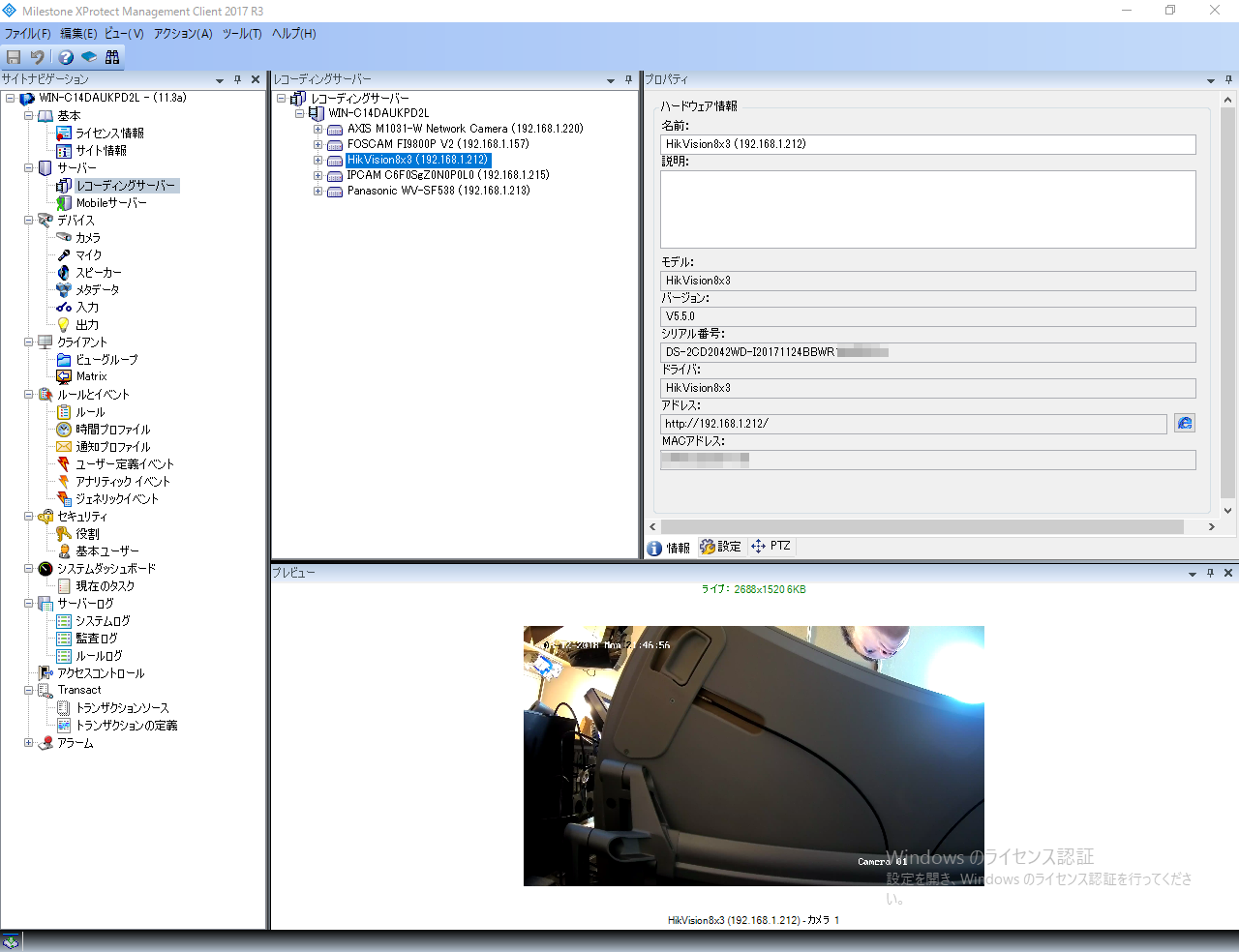Switch to the PTZ tab
The image size is (1239, 952).
[x=771, y=547]
